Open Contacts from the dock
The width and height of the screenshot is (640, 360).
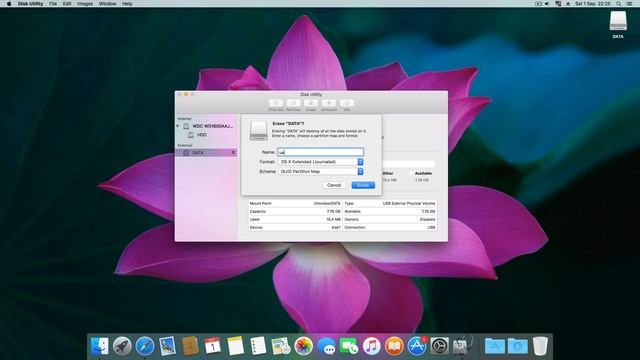coord(190,346)
